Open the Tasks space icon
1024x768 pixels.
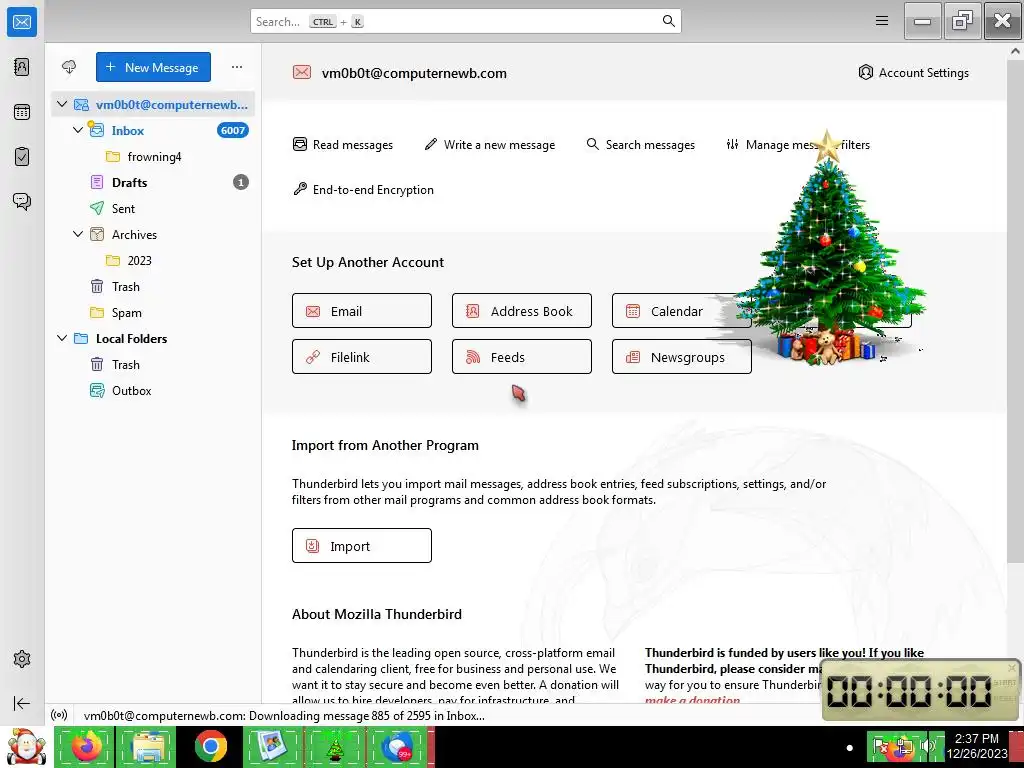click(22, 157)
